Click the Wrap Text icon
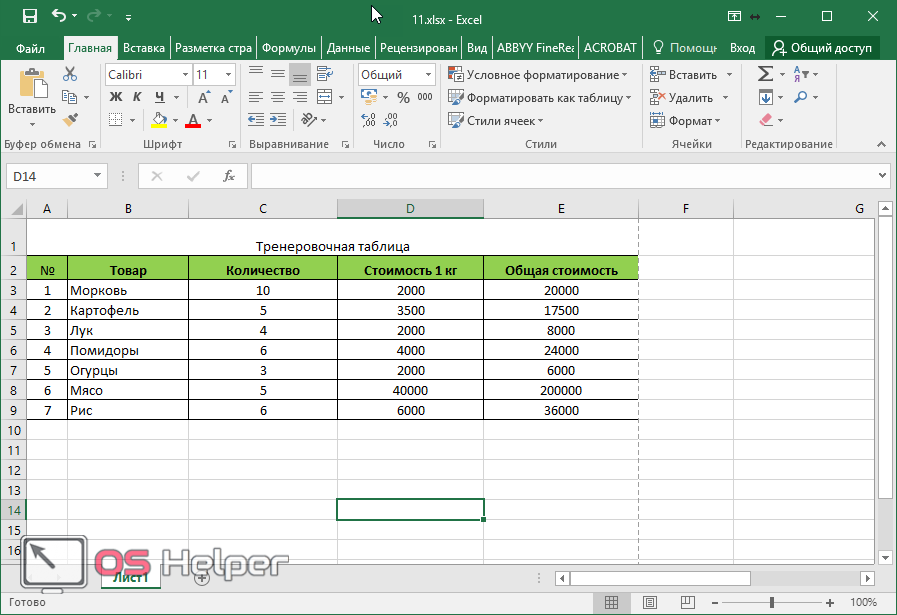 [324, 74]
